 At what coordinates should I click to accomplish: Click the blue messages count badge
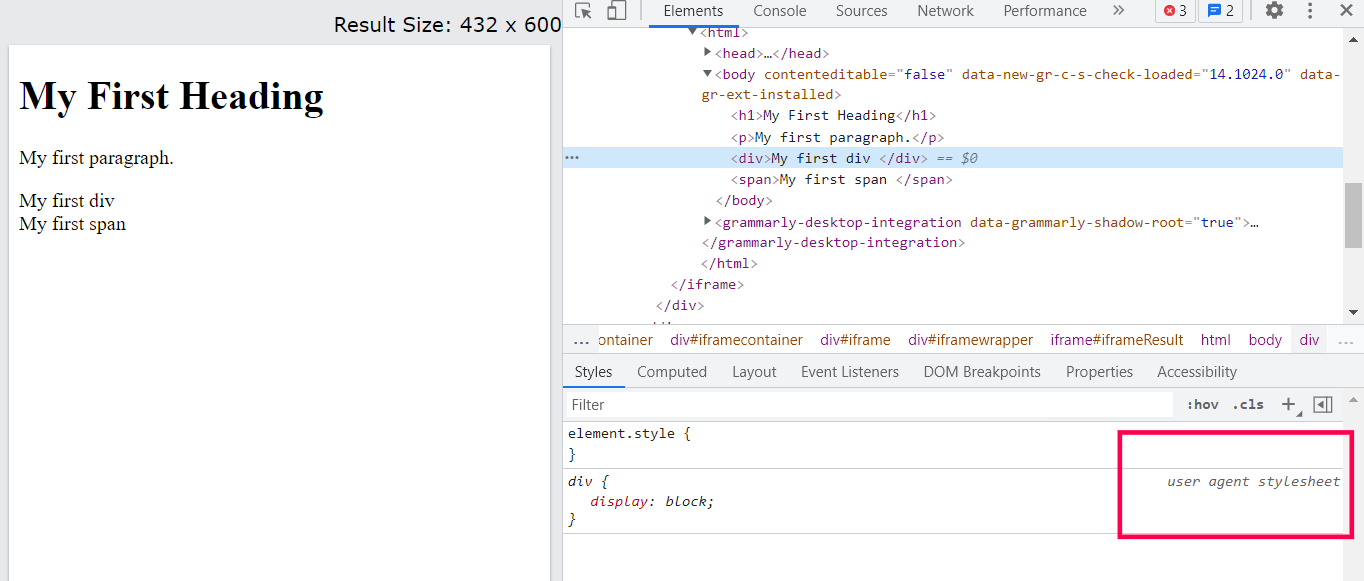point(1220,11)
